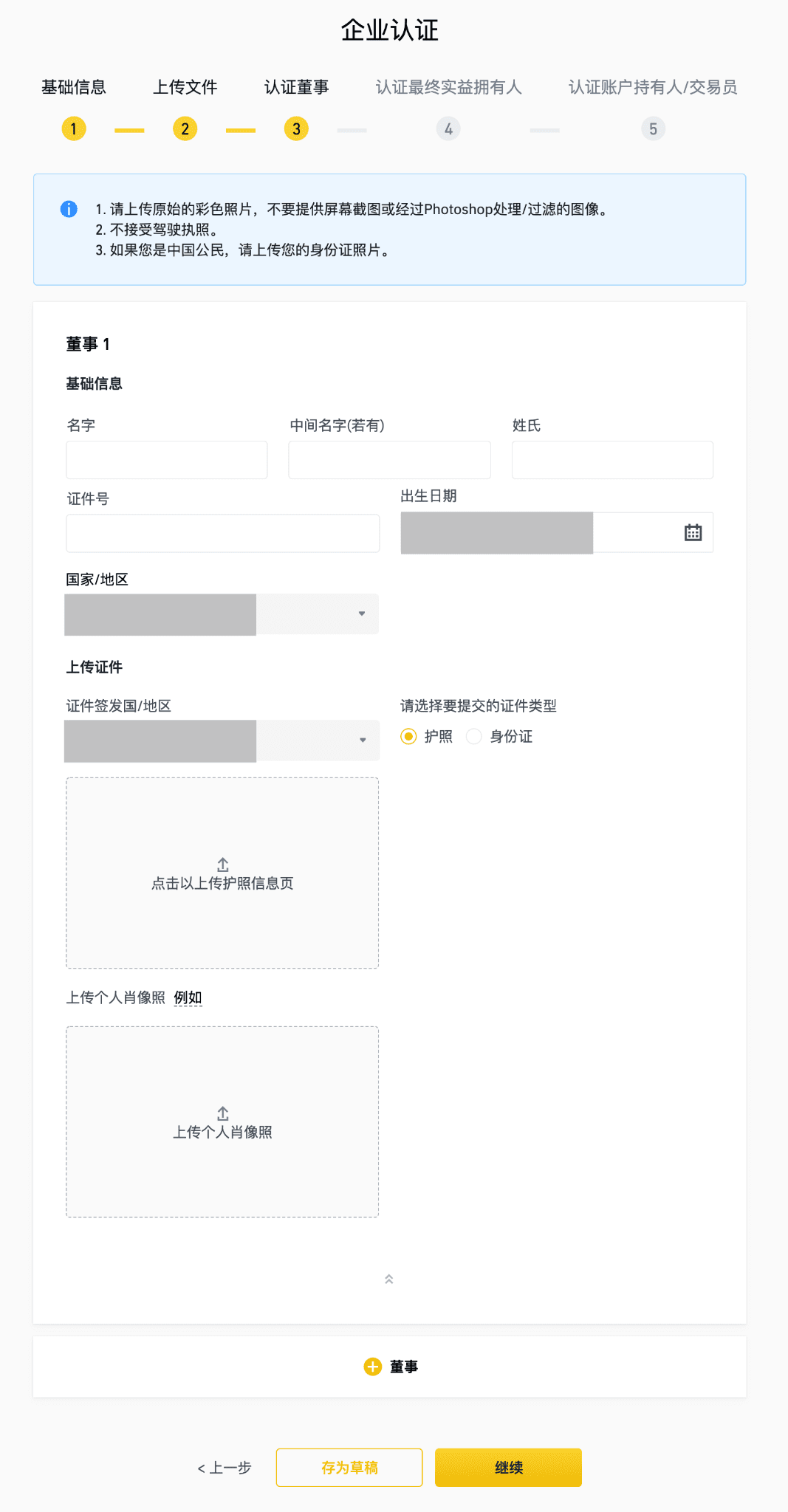Go to step 2 circle
The image size is (788, 1512).
[185, 129]
